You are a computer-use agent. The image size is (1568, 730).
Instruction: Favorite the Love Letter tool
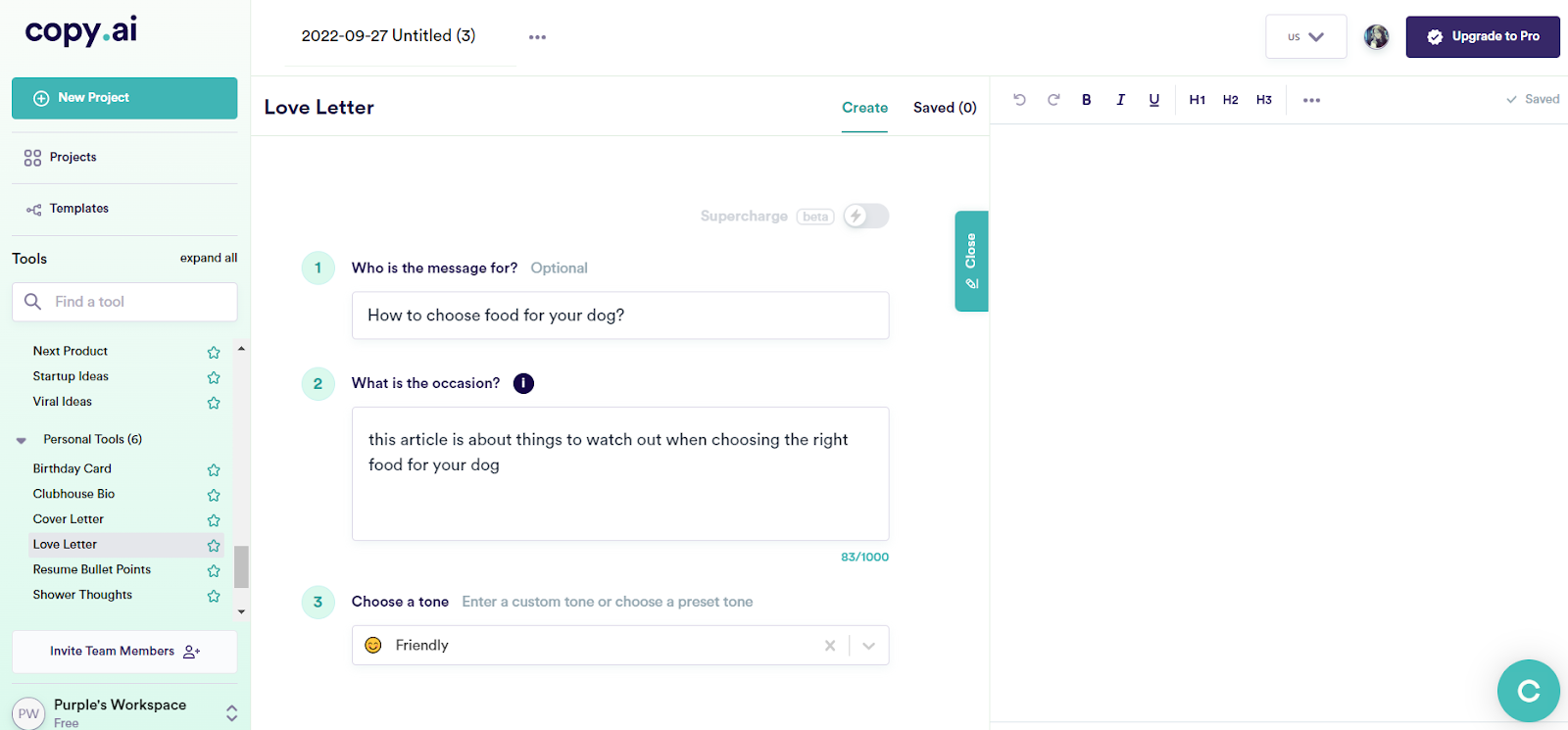coord(214,546)
